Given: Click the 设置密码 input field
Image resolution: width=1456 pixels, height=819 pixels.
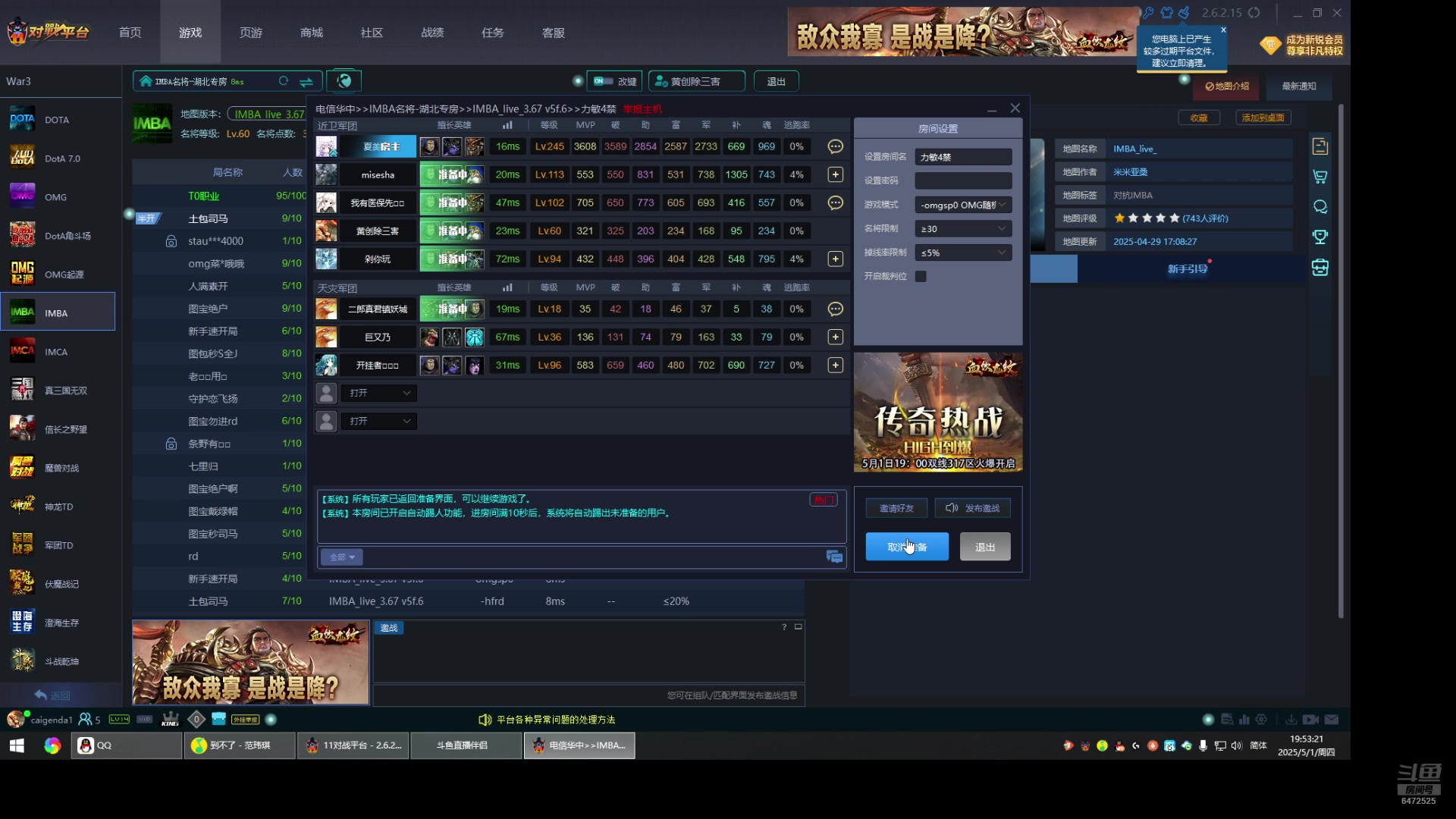Looking at the screenshot, I should [x=963, y=180].
